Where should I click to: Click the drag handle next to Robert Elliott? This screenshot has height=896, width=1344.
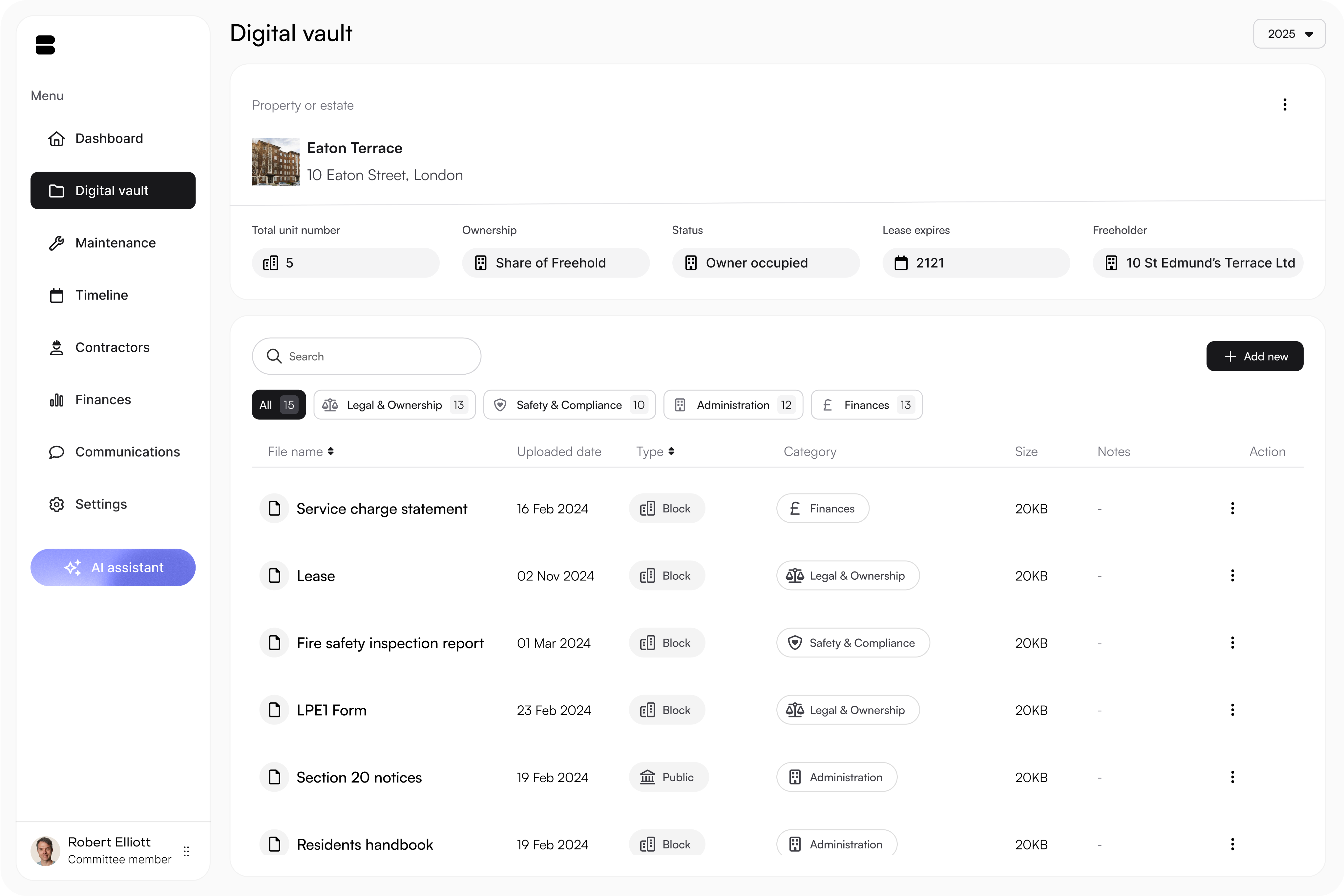click(x=186, y=851)
